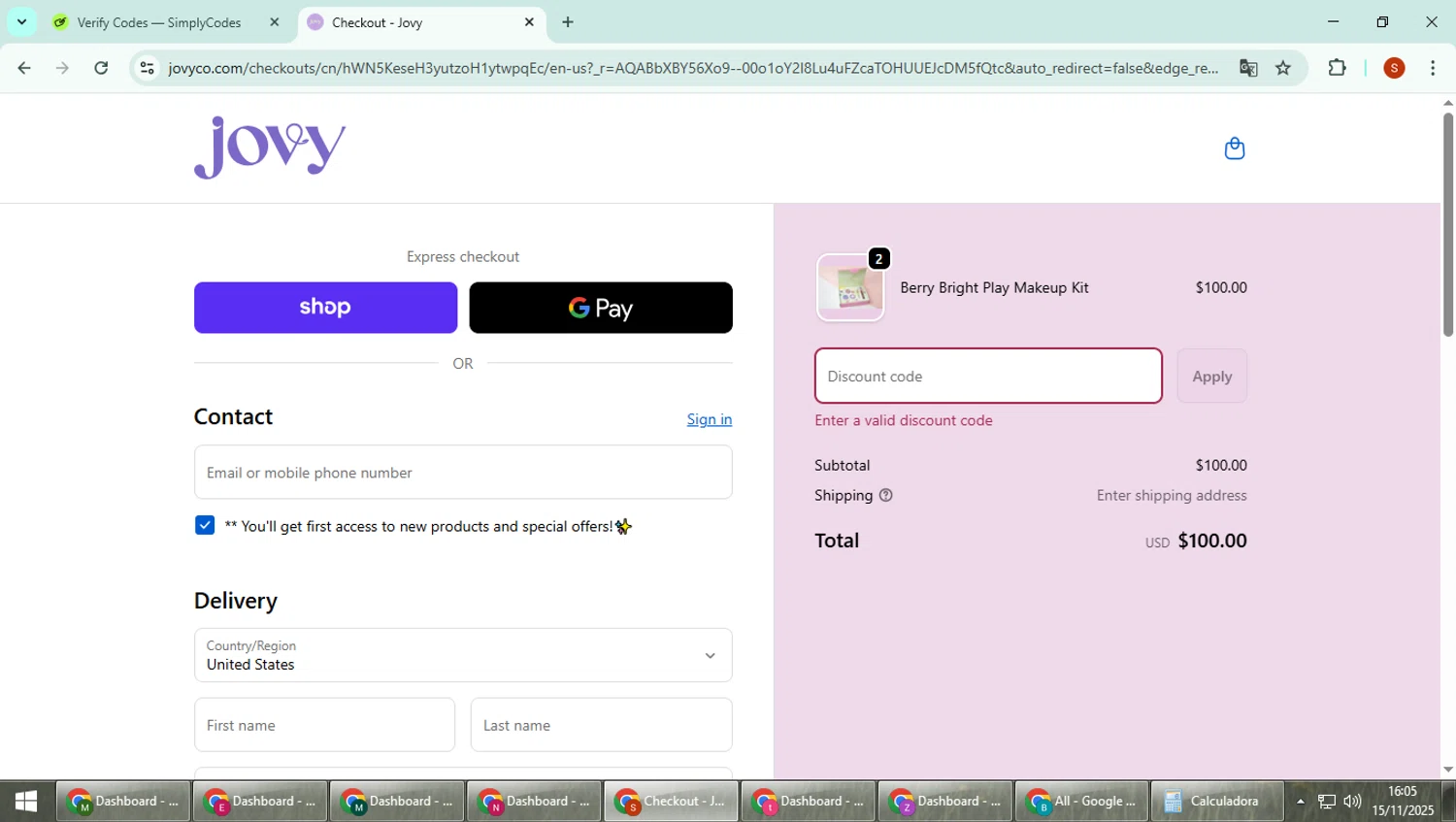
Task: Go forward in browser history
Action: click(x=62, y=68)
